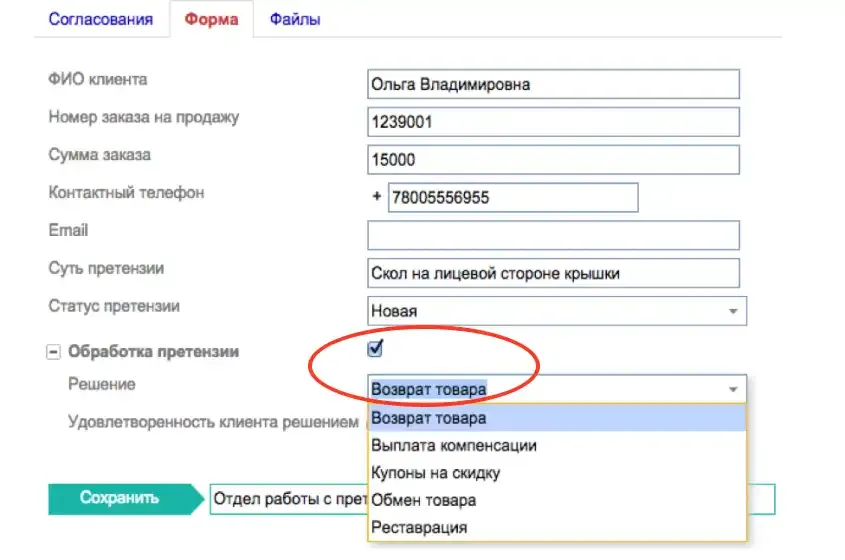Click the plus sign before phone number

tap(377, 197)
